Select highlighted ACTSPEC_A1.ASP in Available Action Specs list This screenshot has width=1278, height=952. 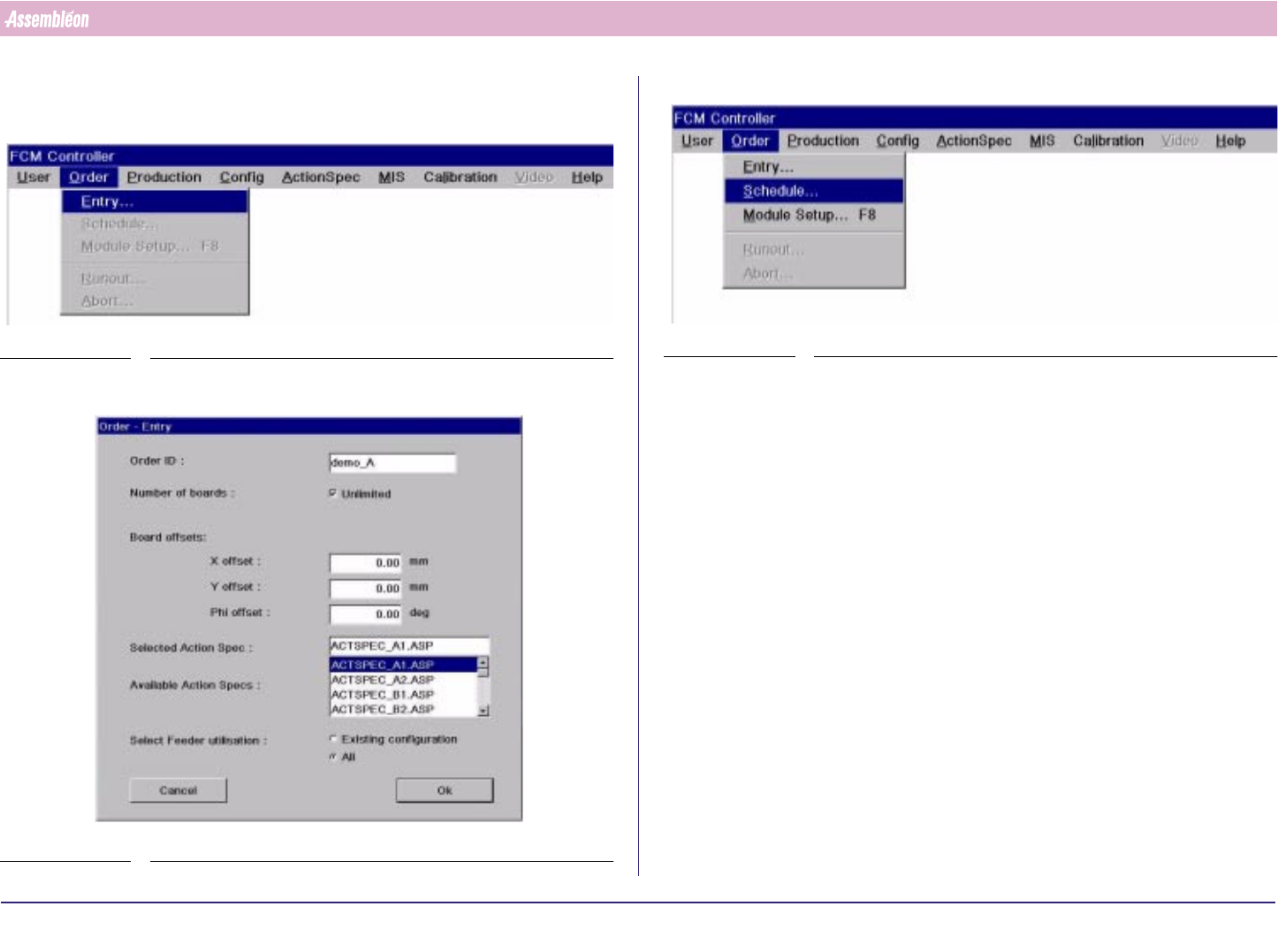[403, 665]
